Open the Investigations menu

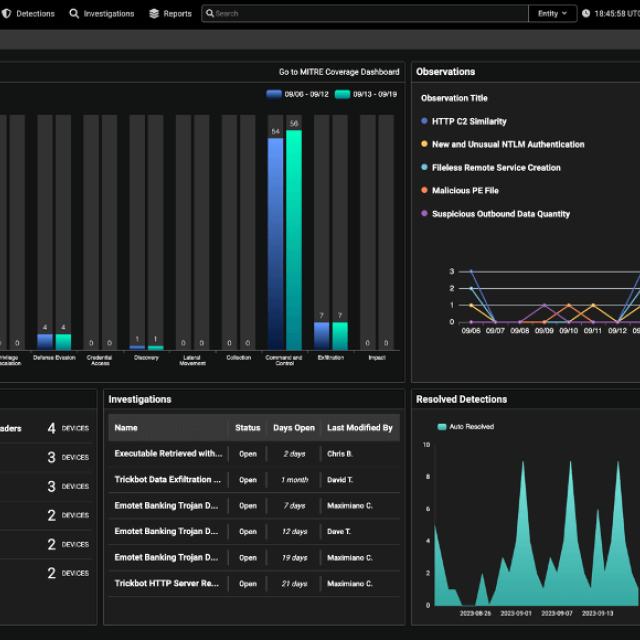tap(109, 13)
